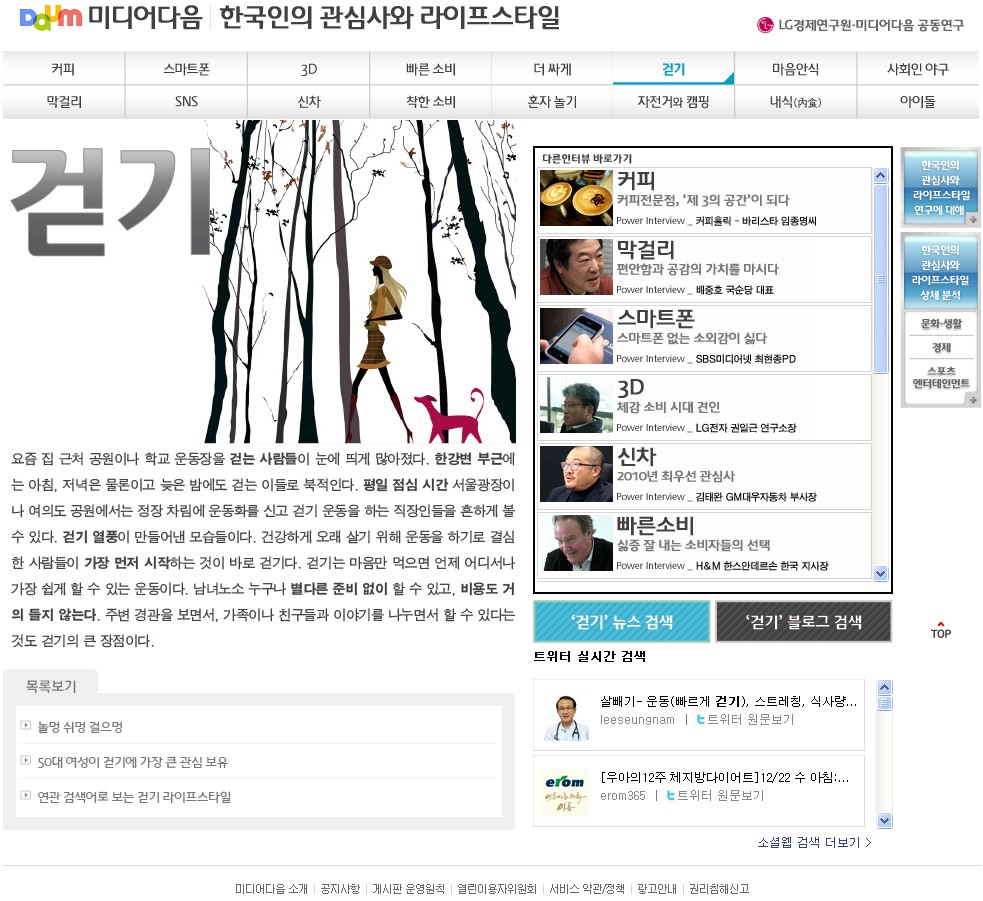Viewport: 983px width, 901px height.
Task: Open the 빠른소비 interview headline
Action: point(656,525)
